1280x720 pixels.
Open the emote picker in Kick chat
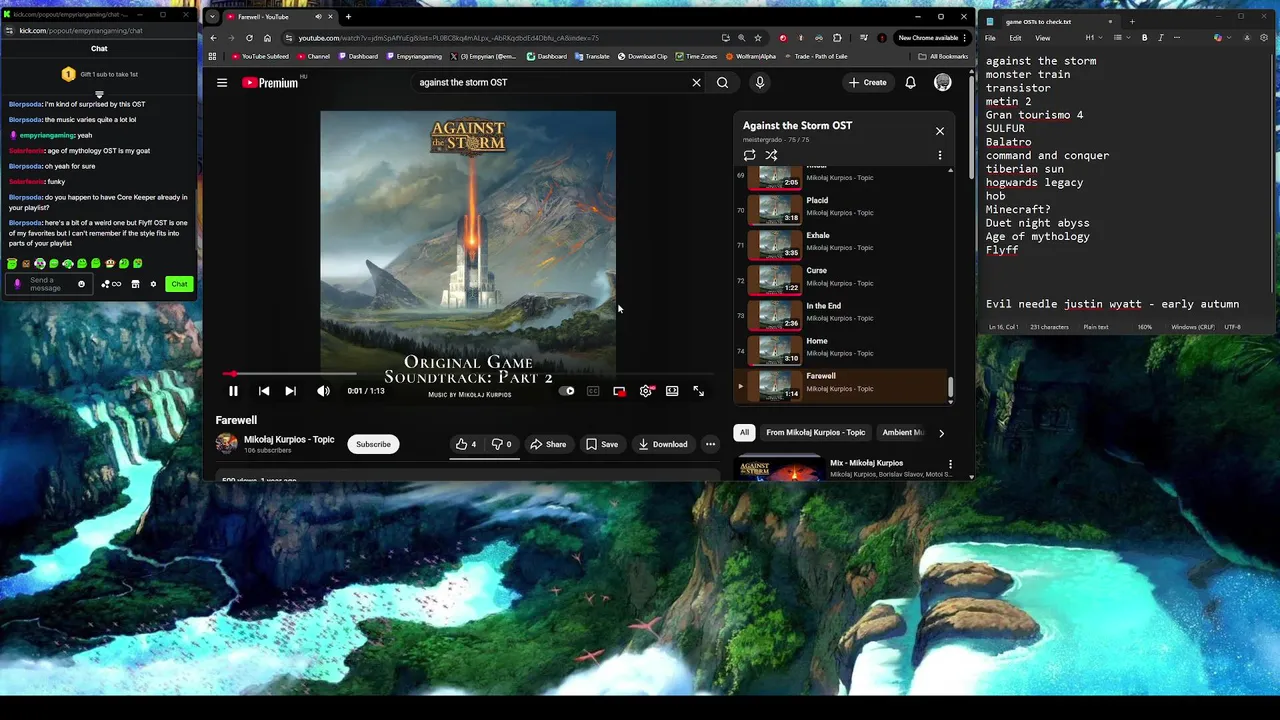[81, 284]
